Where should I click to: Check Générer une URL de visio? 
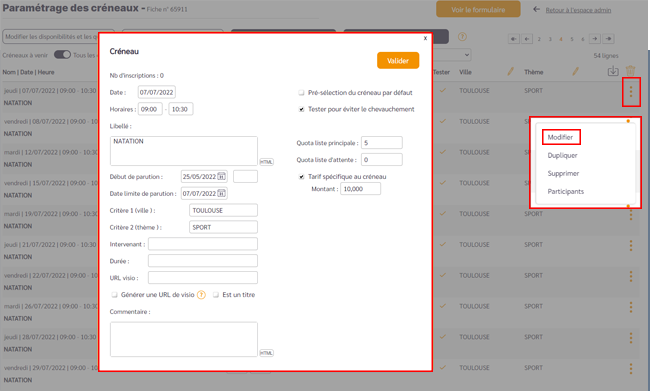[114, 295]
